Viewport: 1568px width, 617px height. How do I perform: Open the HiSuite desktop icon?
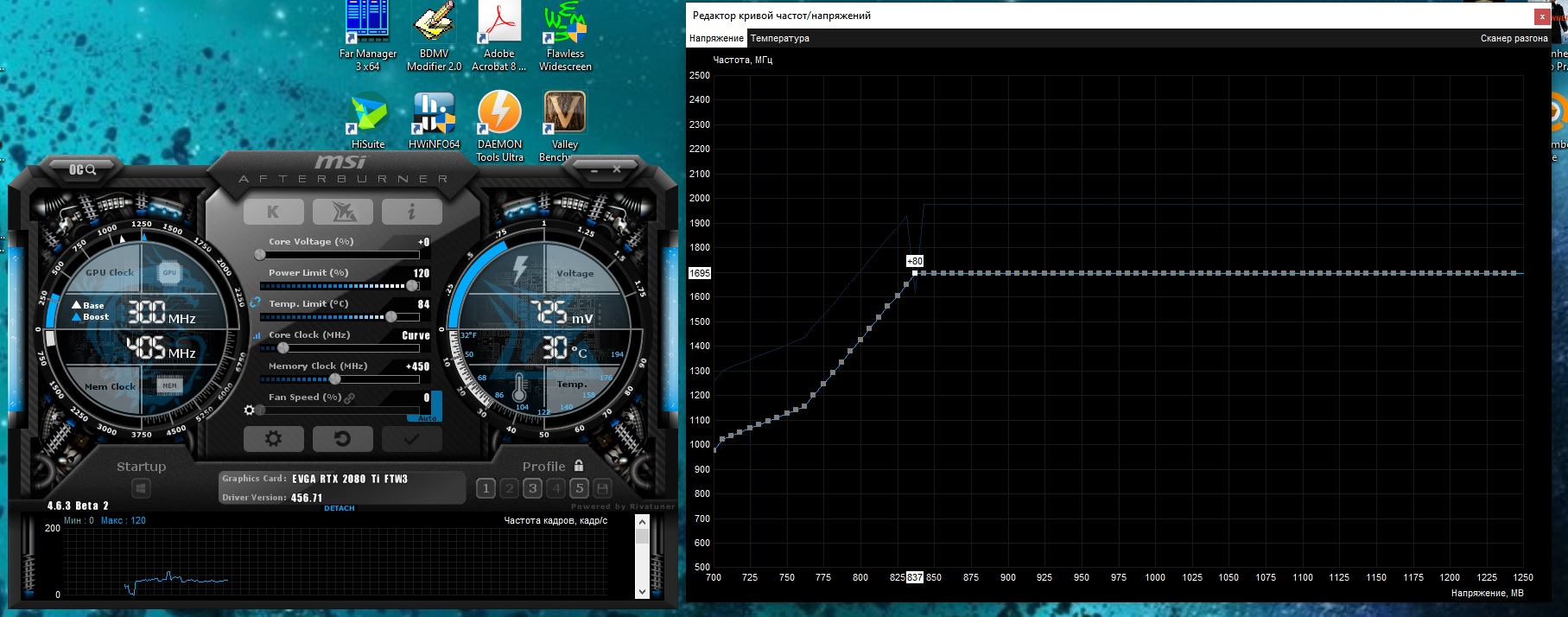coord(368,121)
